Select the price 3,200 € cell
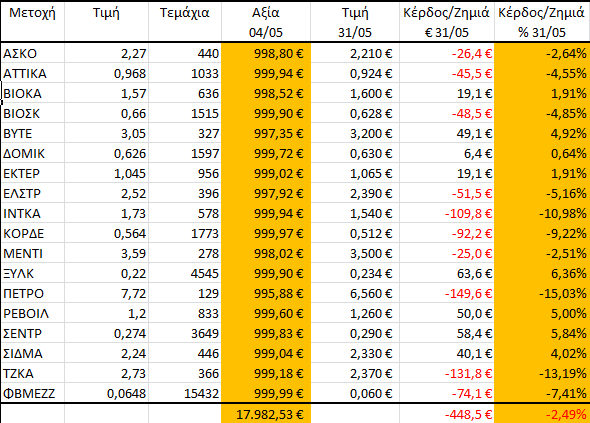This screenshot has height=423, width=590. [355, 134]
